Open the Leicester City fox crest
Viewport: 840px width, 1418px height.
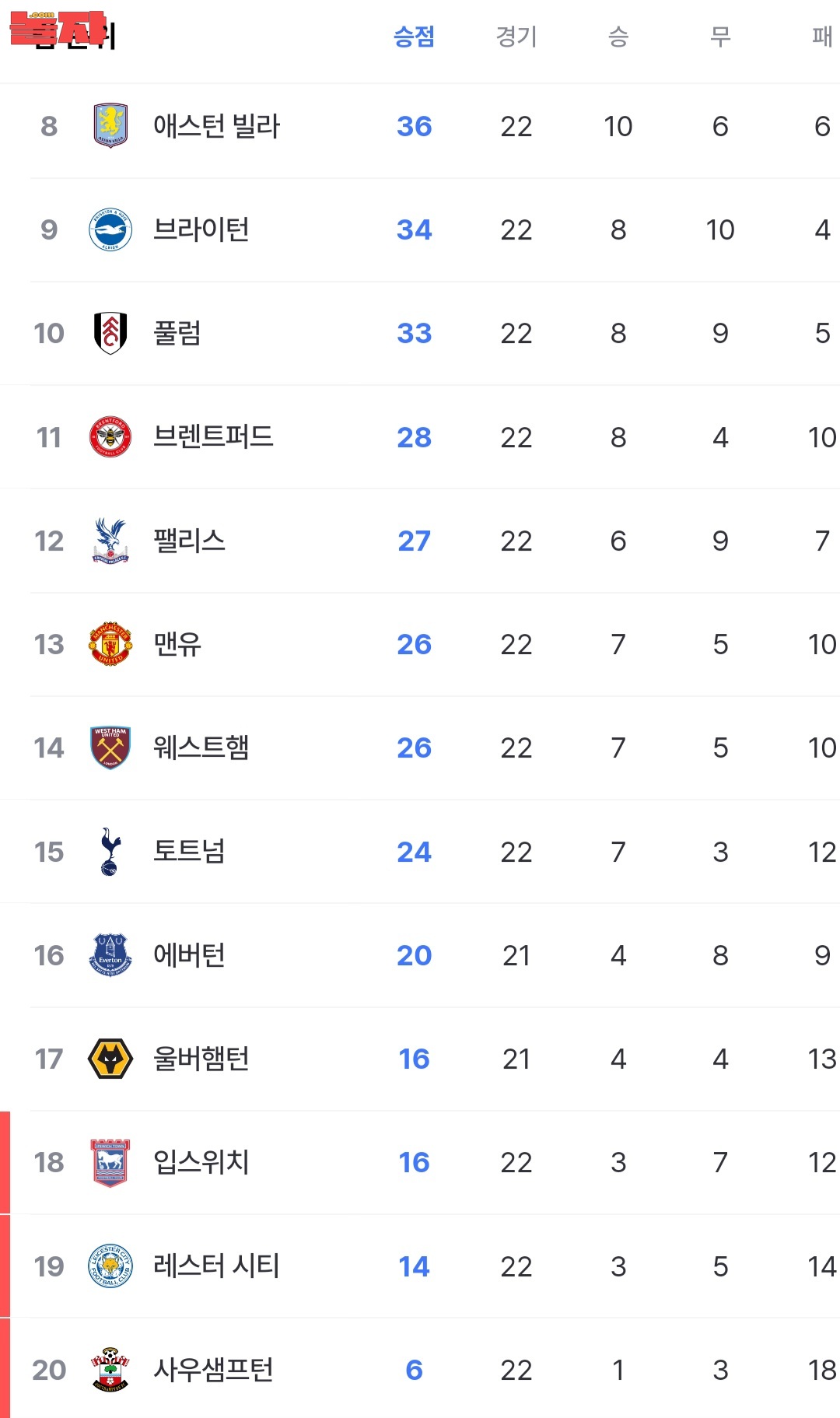coord(110,1266)
